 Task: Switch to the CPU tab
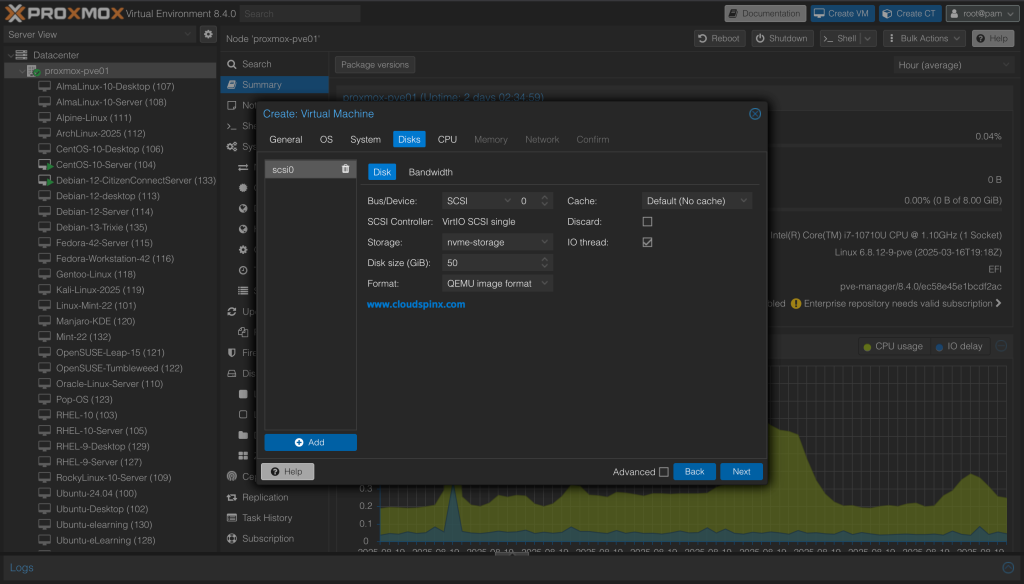coord(447,140)
